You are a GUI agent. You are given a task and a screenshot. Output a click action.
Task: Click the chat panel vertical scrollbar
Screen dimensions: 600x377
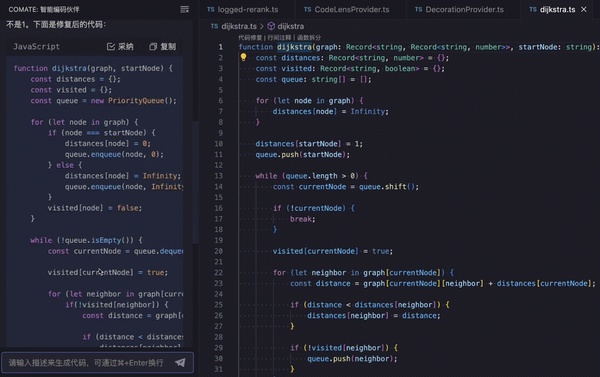(x=195, y=182)
